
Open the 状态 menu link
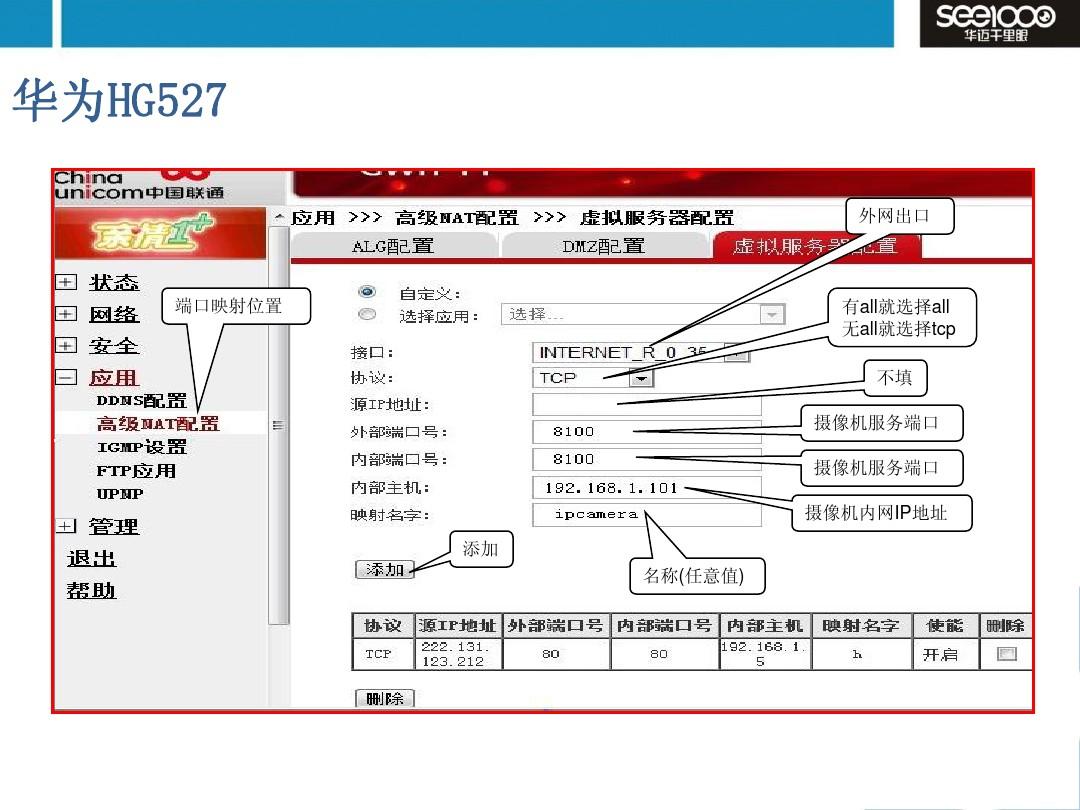click(x=114, y=282)
